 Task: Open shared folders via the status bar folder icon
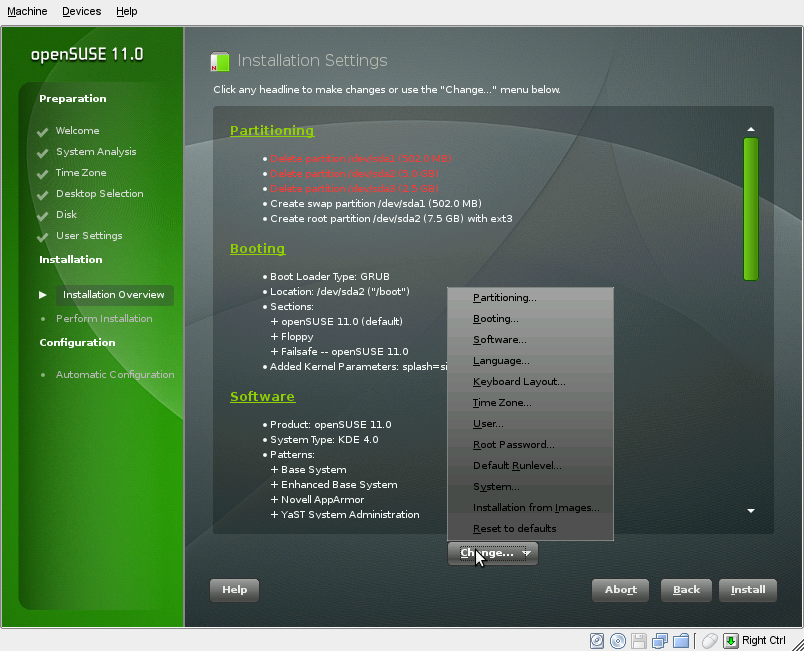click(x=682, y=640)
